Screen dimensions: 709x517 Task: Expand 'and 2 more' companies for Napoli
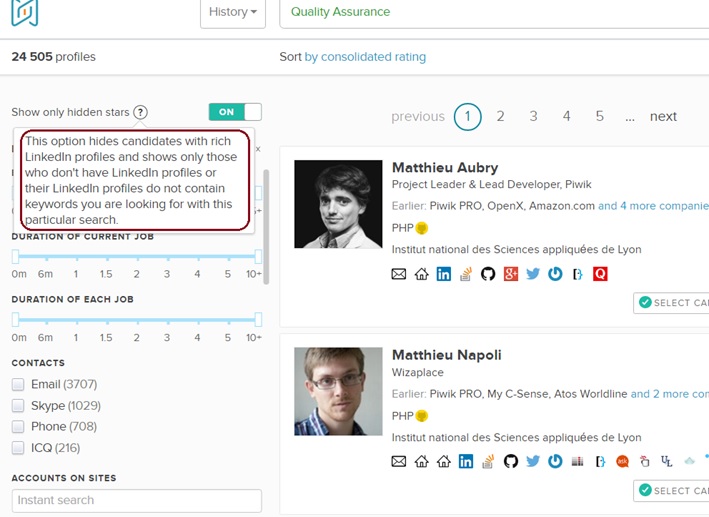coord(670,394)
